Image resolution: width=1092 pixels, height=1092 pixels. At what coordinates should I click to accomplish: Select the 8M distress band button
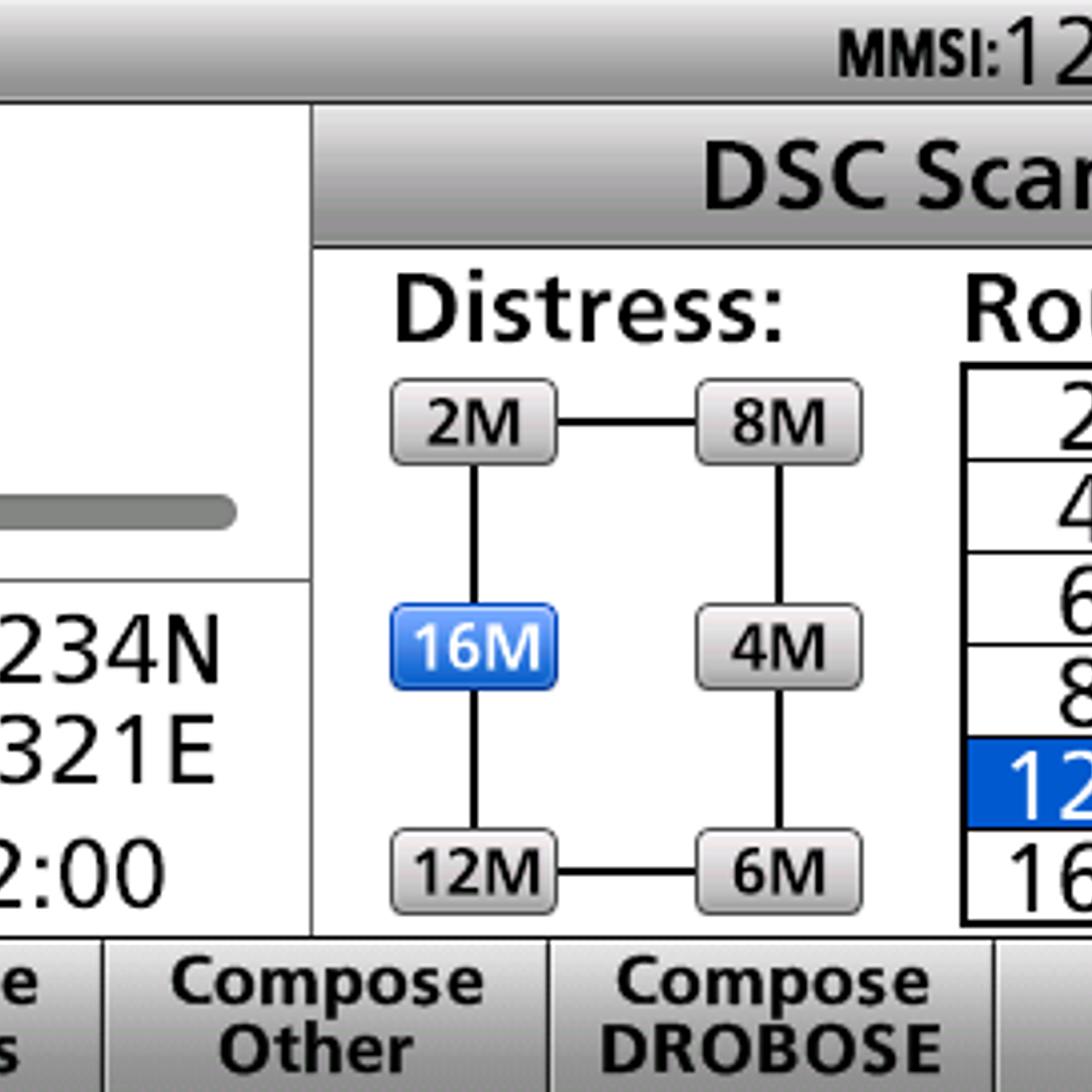[778, 422]
